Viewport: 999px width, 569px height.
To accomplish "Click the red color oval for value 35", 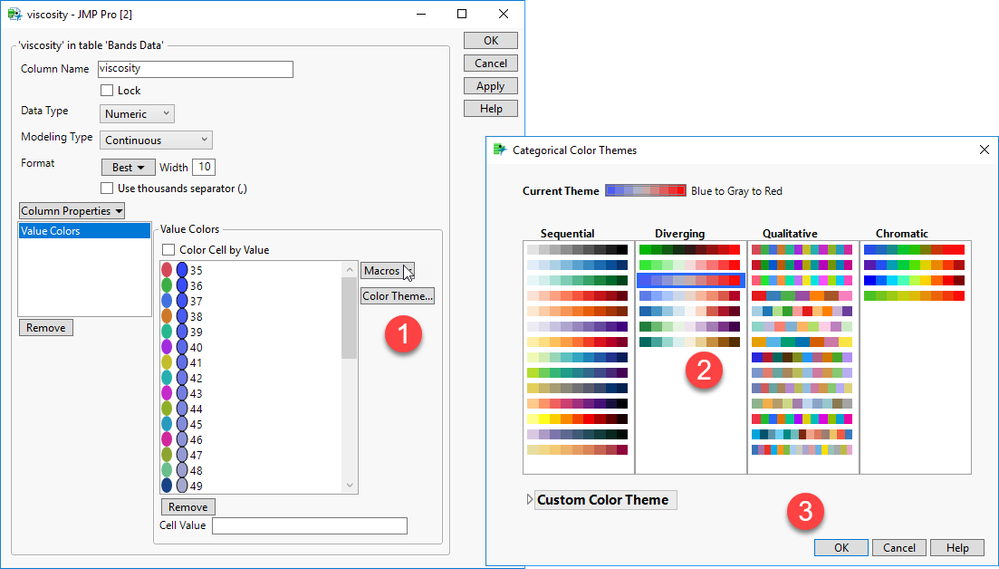I will tap(167, 270).
